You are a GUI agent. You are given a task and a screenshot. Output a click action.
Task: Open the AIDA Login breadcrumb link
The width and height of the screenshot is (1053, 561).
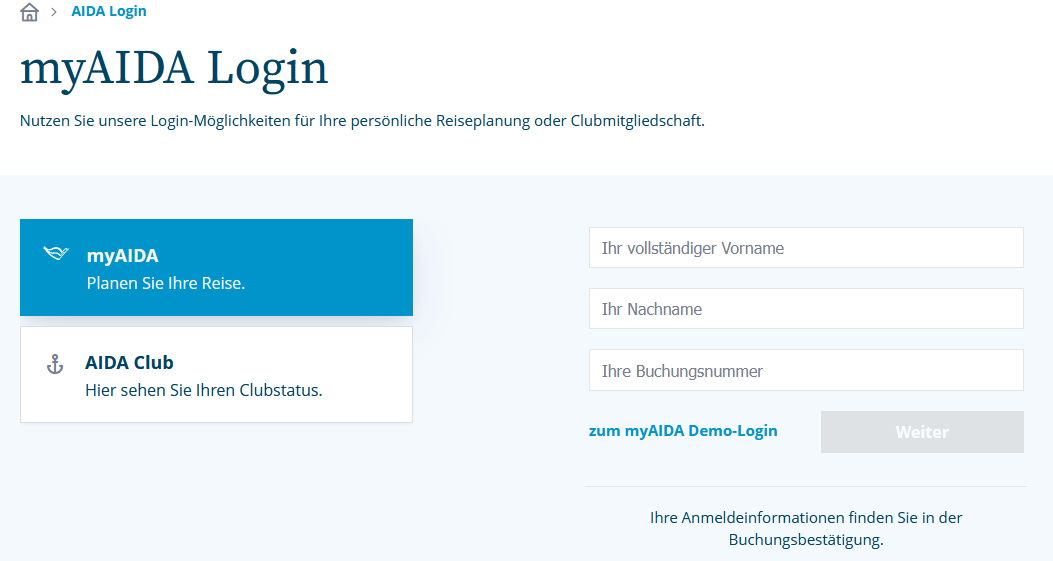coord(109,11)
